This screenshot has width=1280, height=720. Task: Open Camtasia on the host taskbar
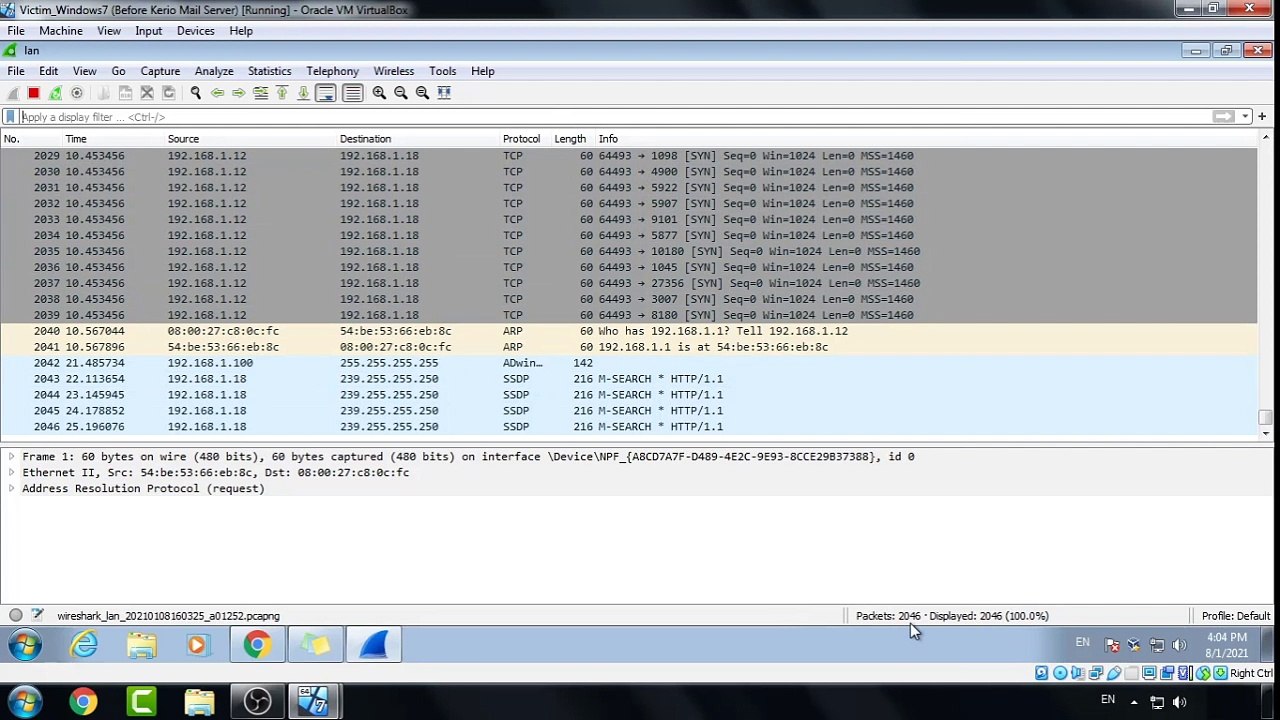(141, 701)
